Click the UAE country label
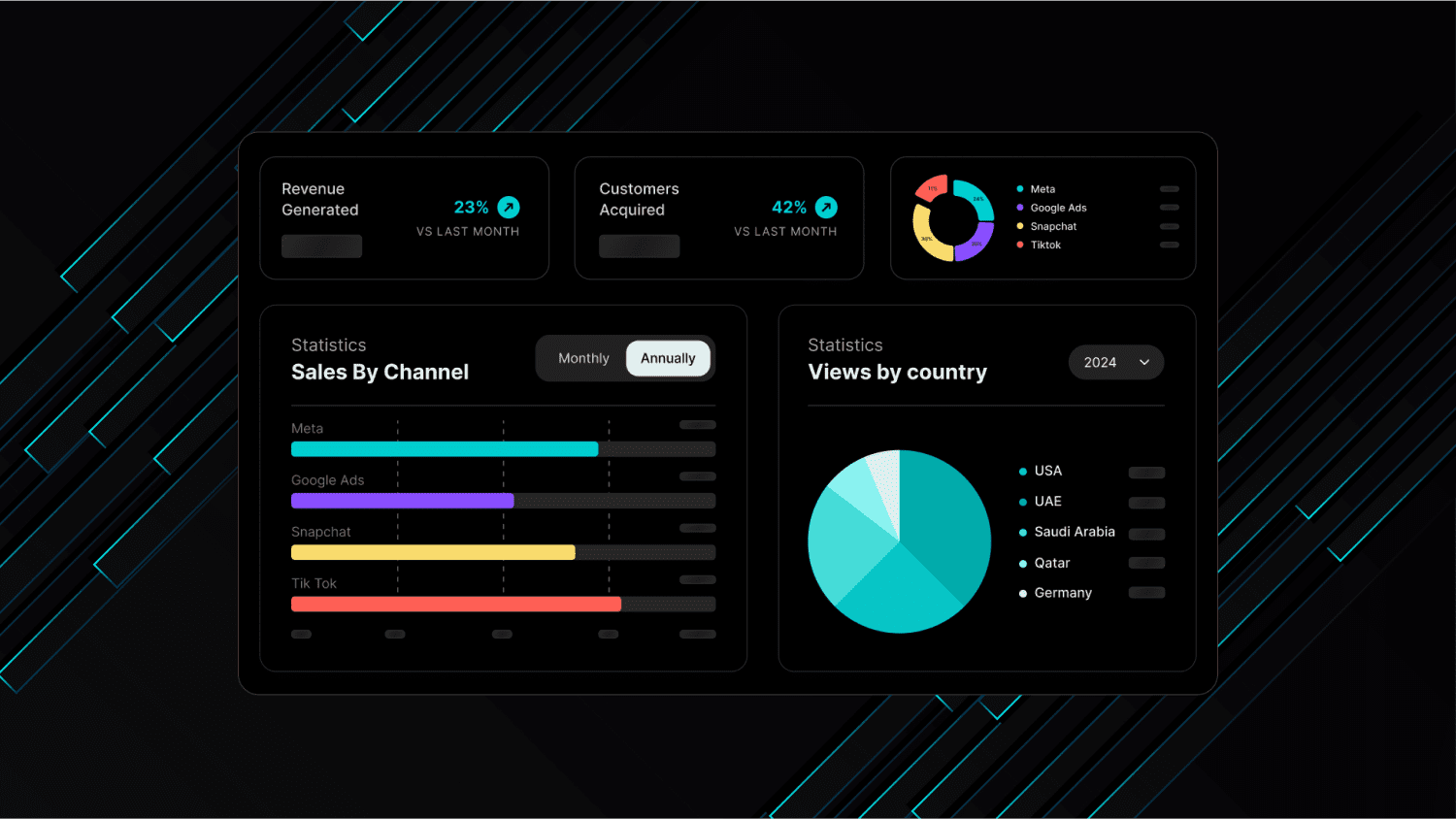The width and height of the screenshot is (1456, 819). [x=1048, y=502]
